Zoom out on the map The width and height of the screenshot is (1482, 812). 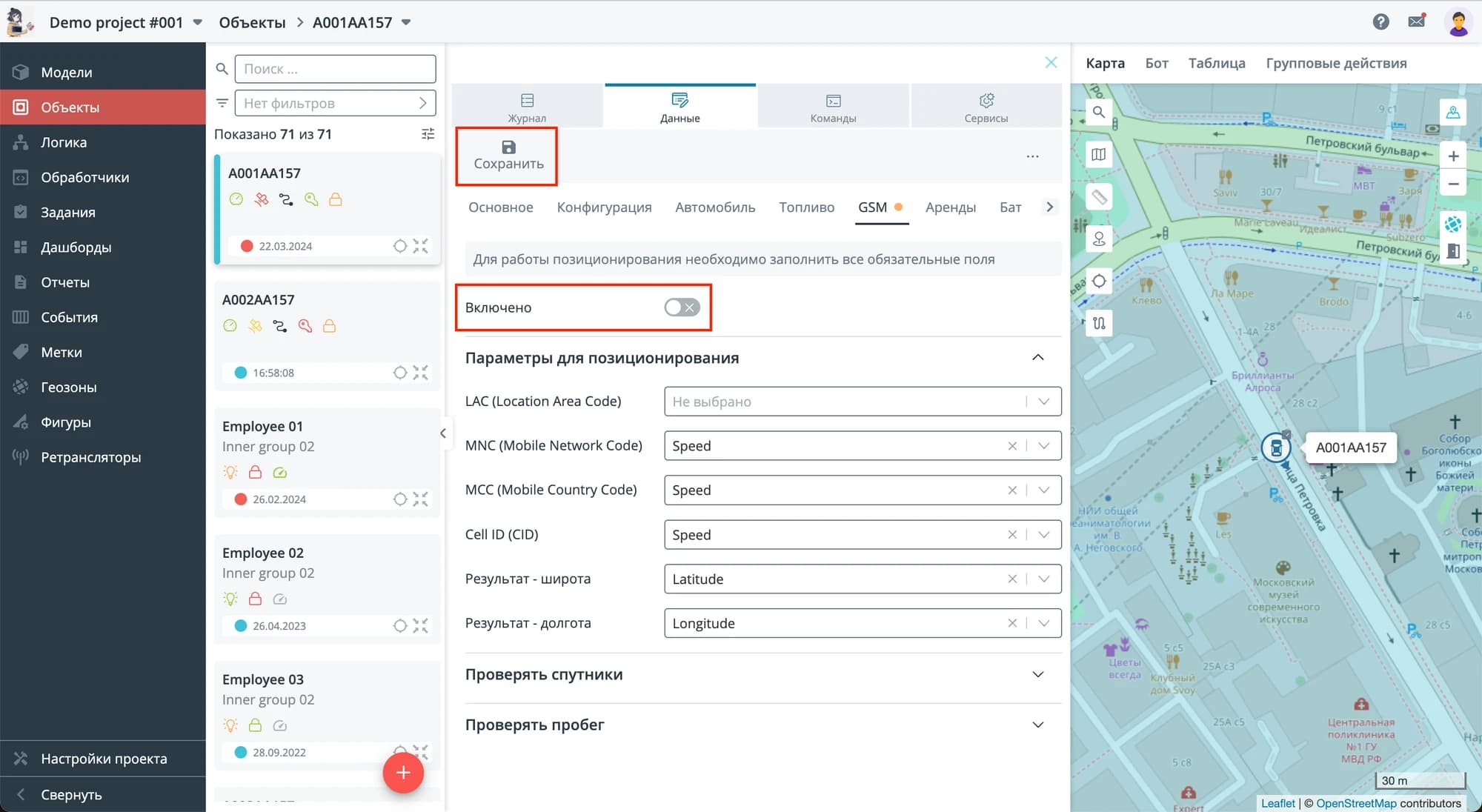tap(1453, 184)
